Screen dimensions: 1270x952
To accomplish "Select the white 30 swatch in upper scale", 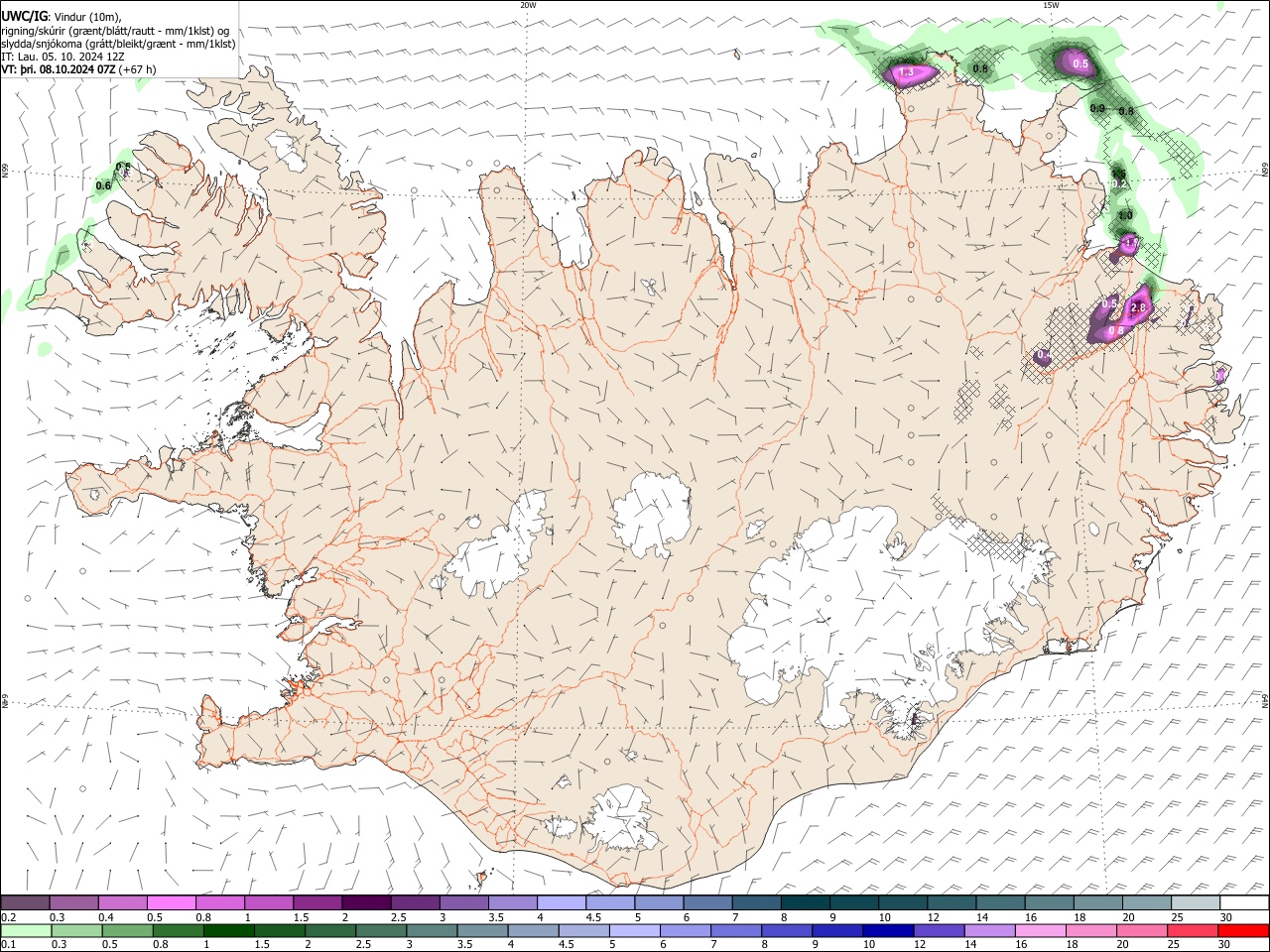I will (1244, 902).
